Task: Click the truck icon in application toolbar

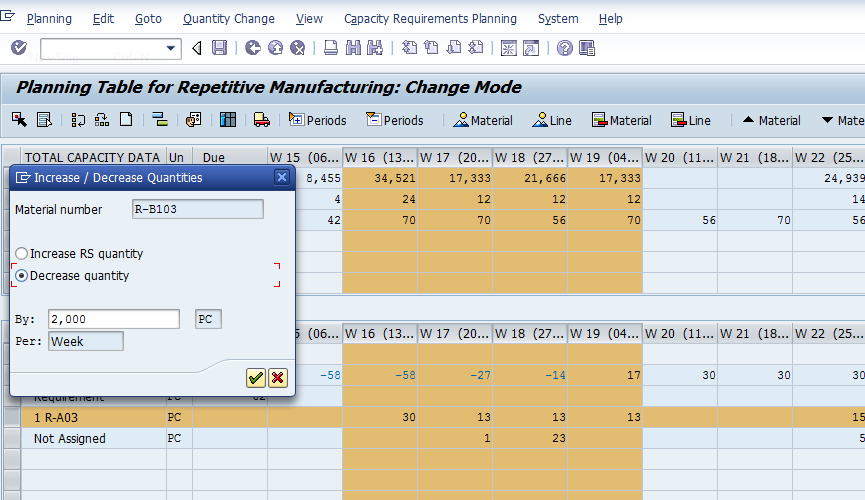Action: click(x=261, y=120)
